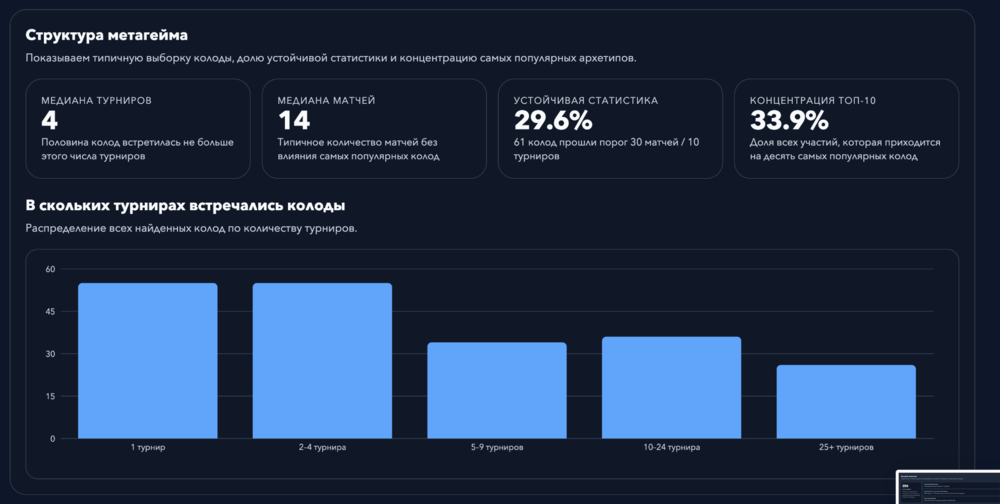Select the '2-4 турнира' bar
Image resolution: width=1000 pixels, height=504 pixels.
coord(322,360)
